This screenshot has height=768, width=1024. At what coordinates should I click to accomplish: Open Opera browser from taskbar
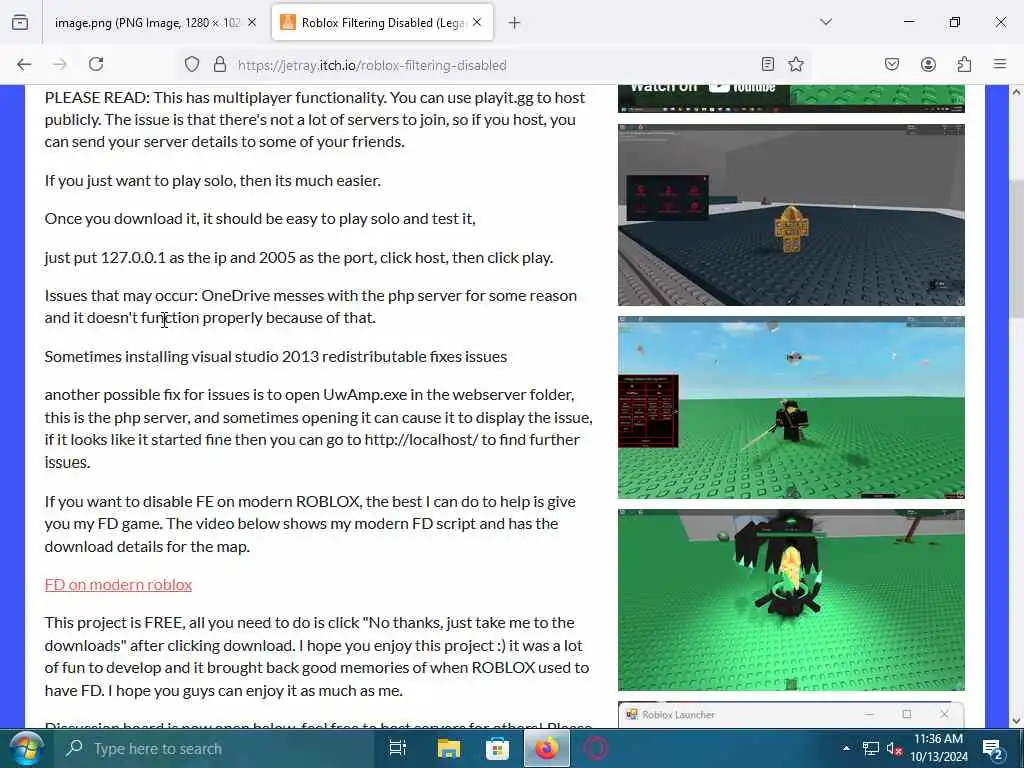pyautogui.click(x=596, y=748)
